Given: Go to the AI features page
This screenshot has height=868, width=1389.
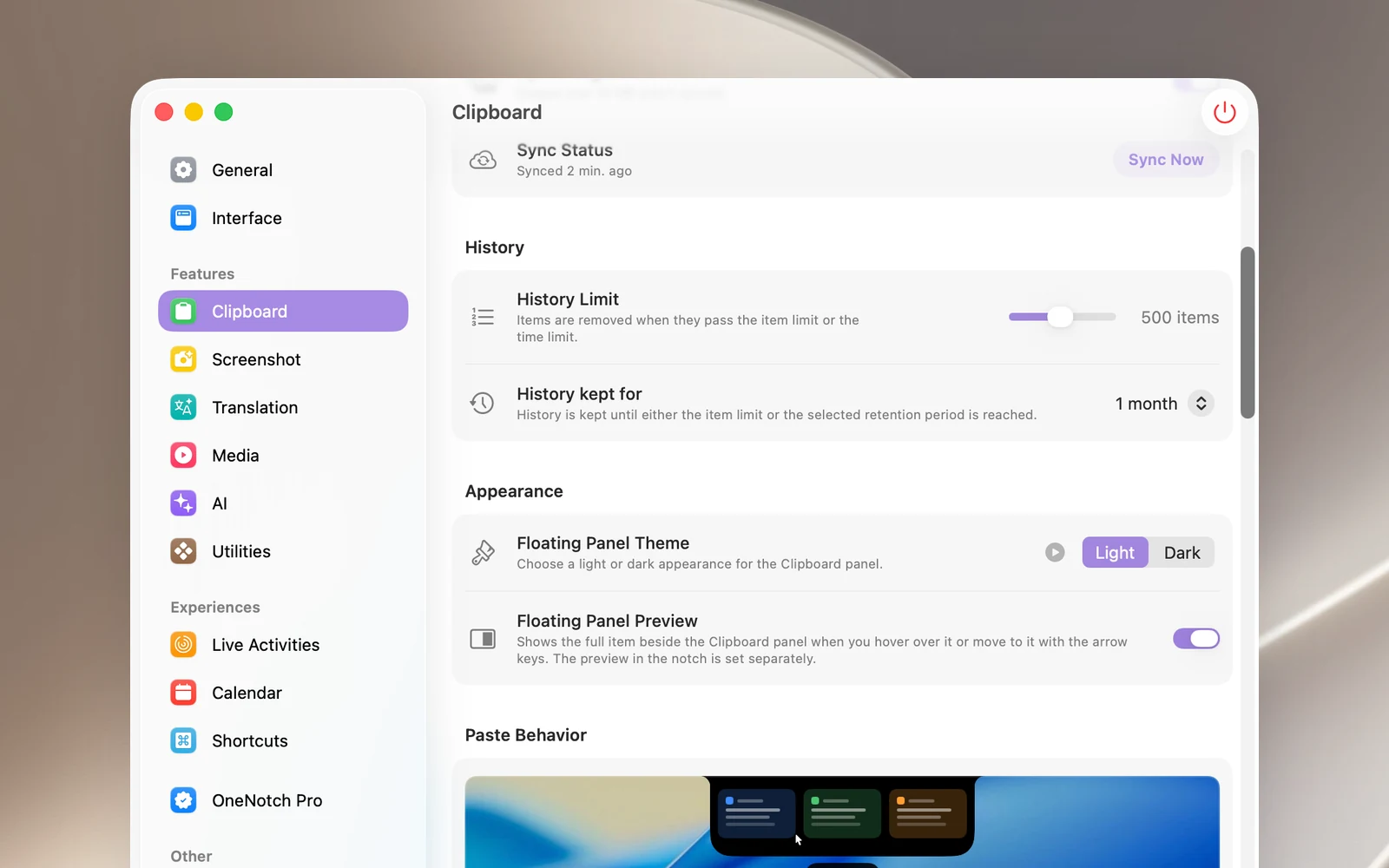Looking at the screenshot, I should coord(283,503).
